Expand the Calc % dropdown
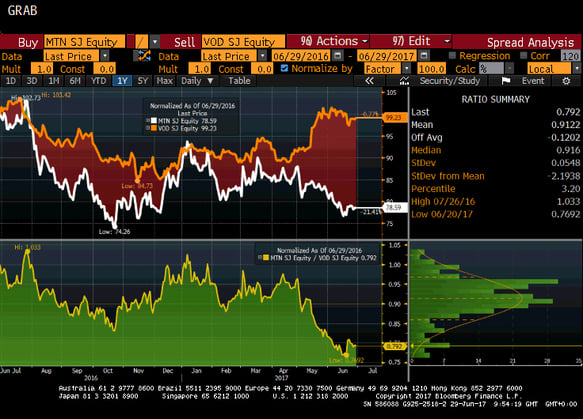Image resolution: width=583 pixels, height=419 pixels. point(510,69)
